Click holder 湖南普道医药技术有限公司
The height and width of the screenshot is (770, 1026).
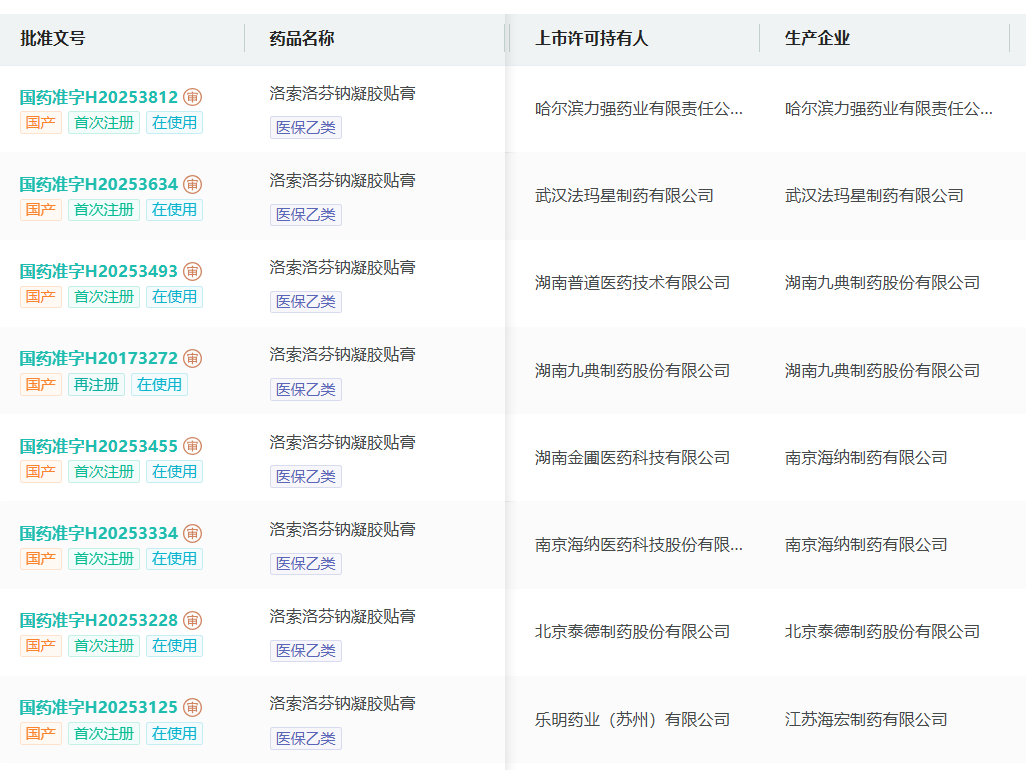[632, 283]
